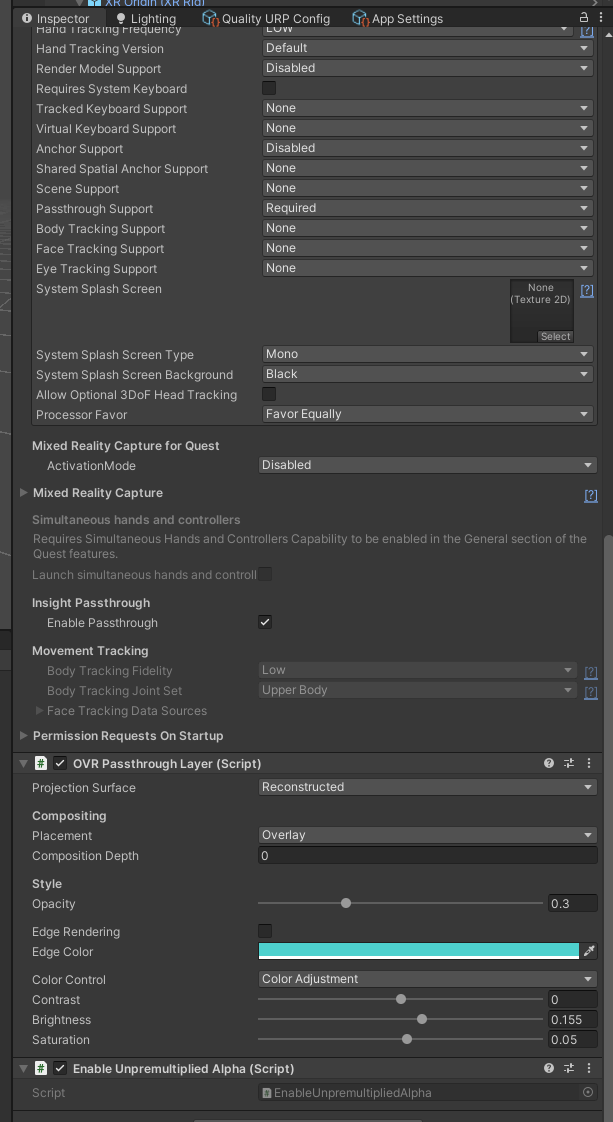Image resolution: width=613 pixels, height=1122 pixels.
Task: Open presets for OVR Passthrough Layer
Action: [569, 763]
